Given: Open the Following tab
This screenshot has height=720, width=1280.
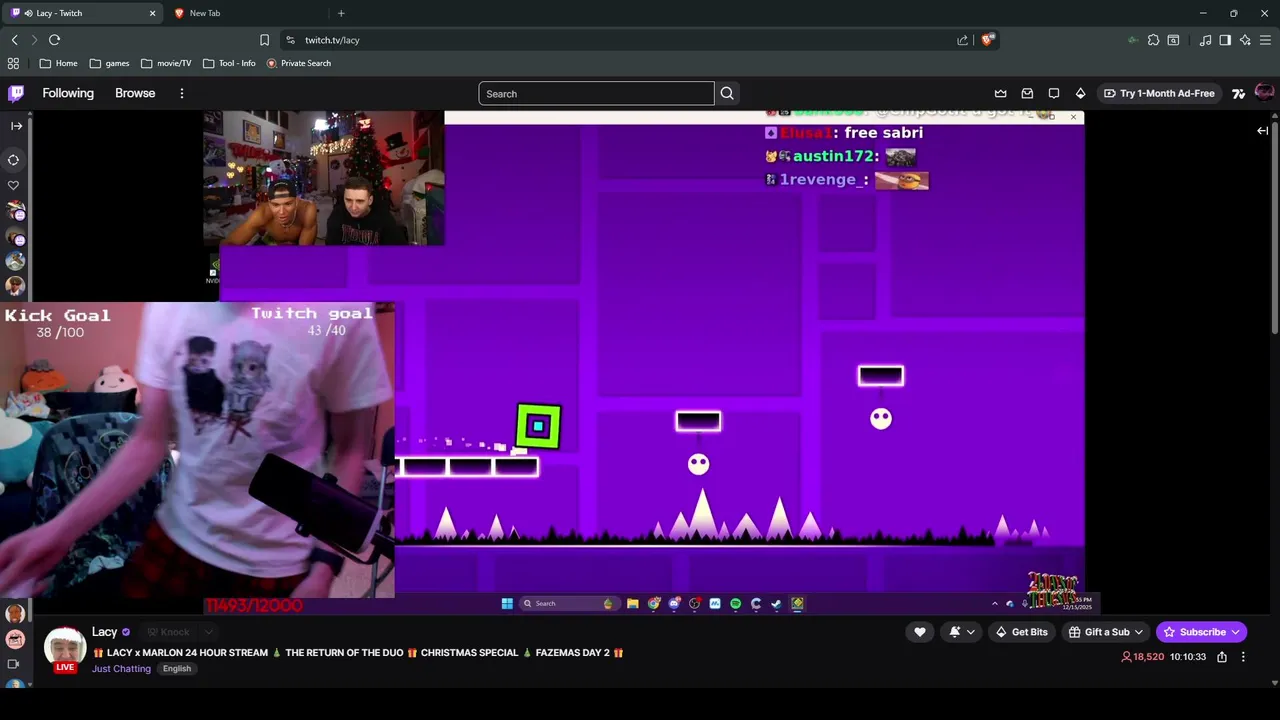Looking at the screenshot, I should (68, 93).
